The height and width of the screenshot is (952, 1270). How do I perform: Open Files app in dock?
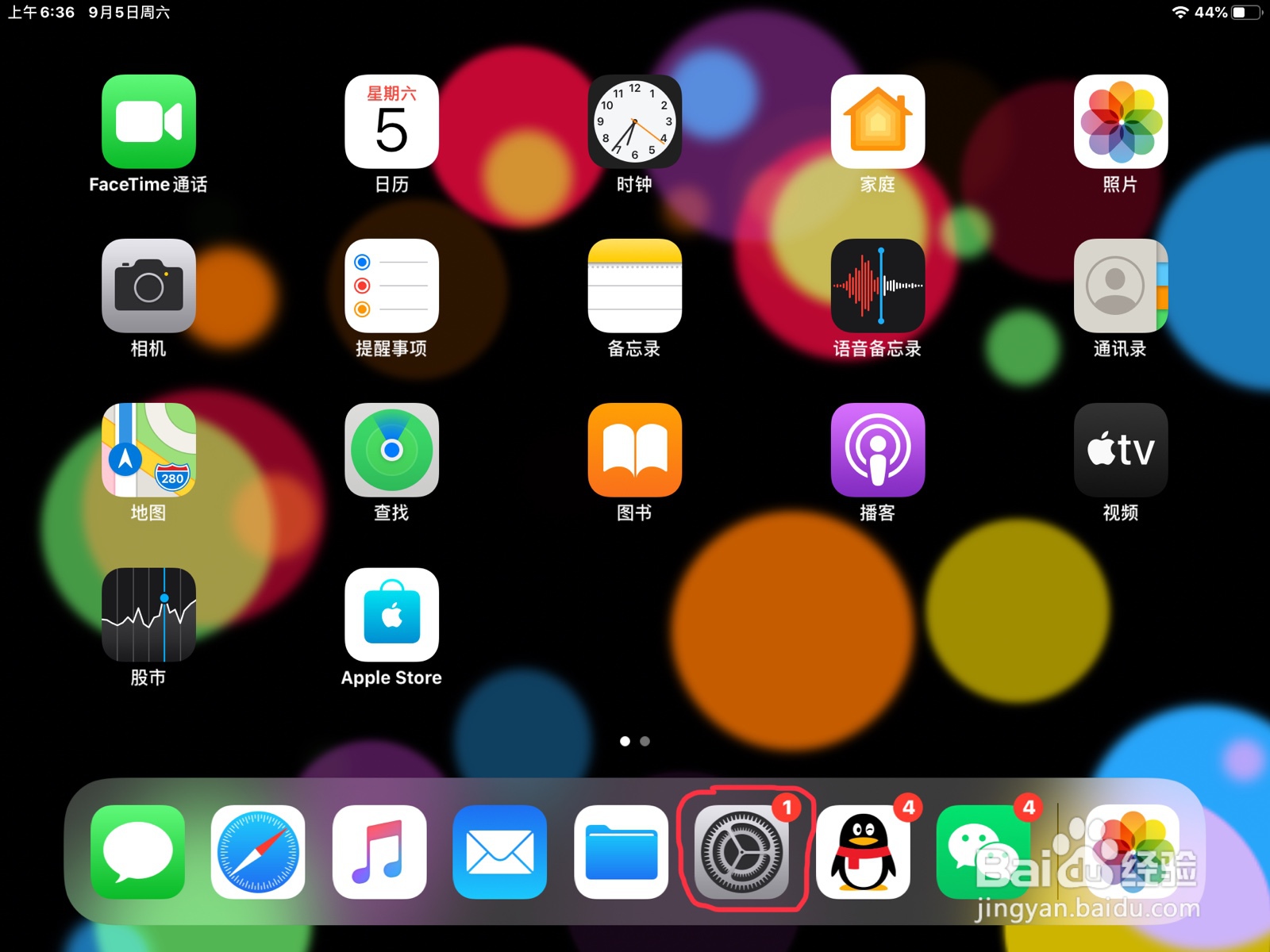621,852
